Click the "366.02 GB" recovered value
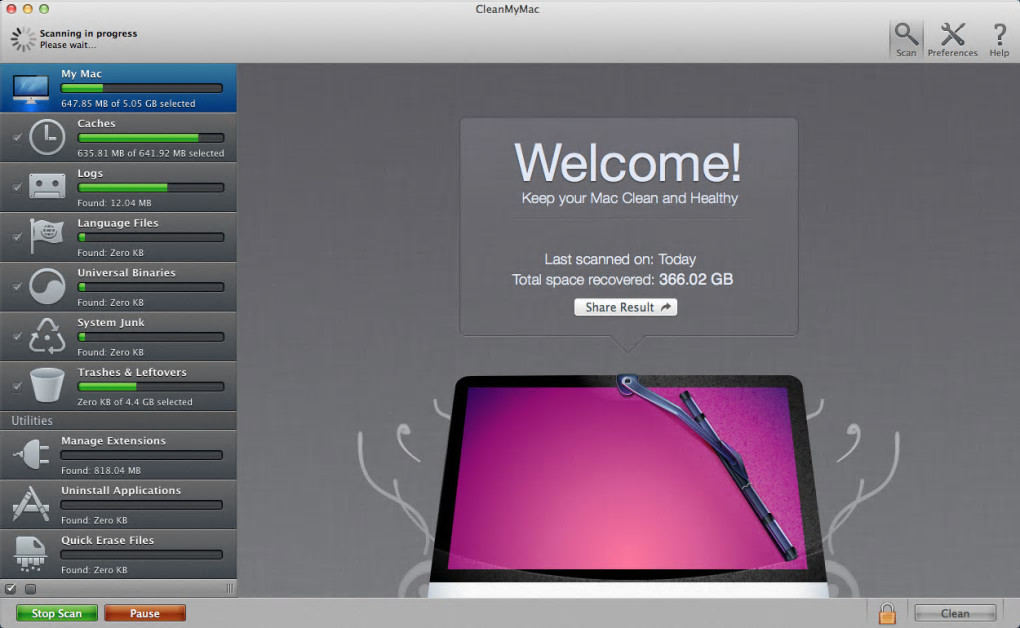The width and height of the screenshot is (1020, 628). click(x=695, y=279)
